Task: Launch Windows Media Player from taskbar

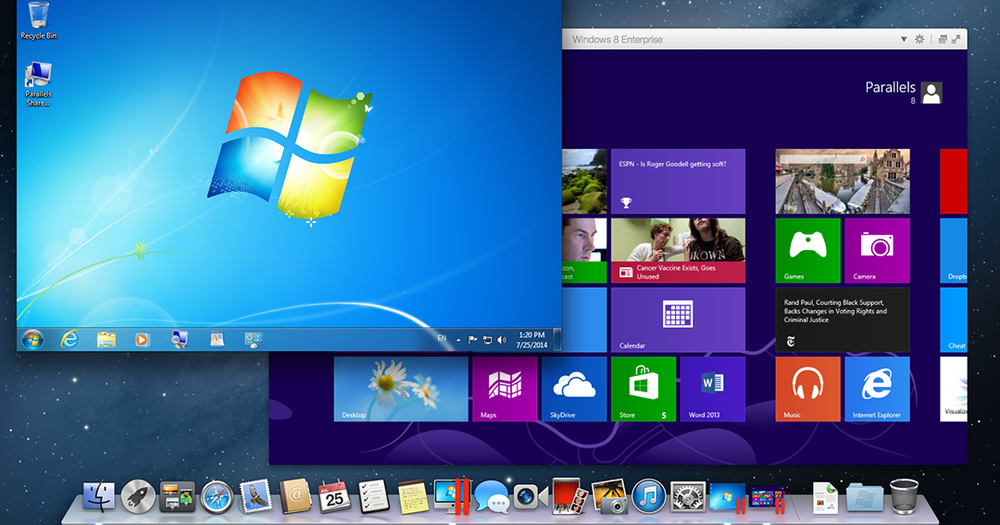Action: (142, 340)
